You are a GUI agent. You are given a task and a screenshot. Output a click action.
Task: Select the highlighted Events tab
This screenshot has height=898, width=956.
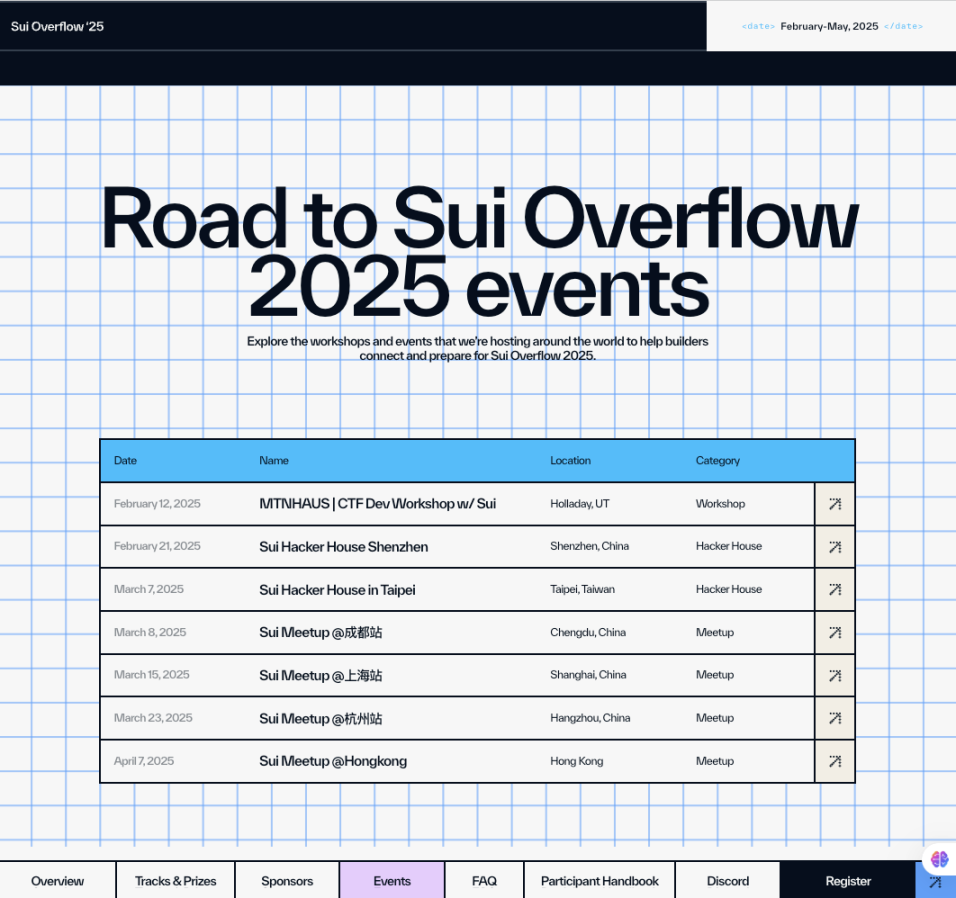(392, 881)
